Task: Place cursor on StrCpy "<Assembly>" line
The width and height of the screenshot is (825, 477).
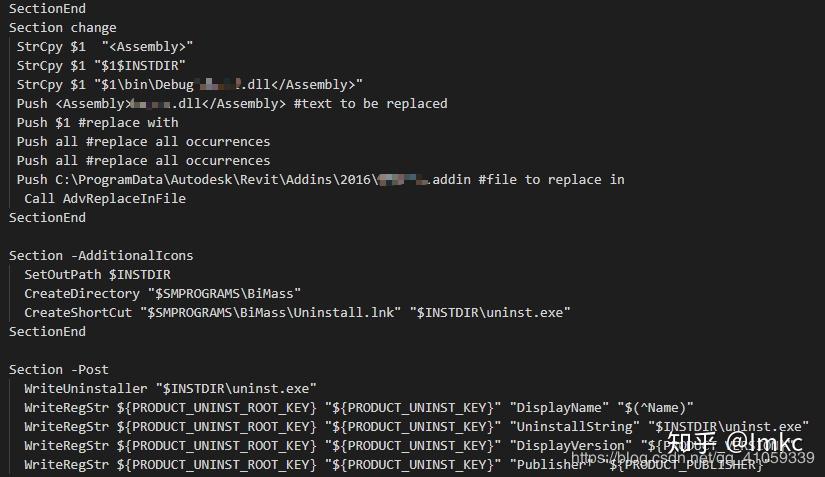Action: pos(104,46)
